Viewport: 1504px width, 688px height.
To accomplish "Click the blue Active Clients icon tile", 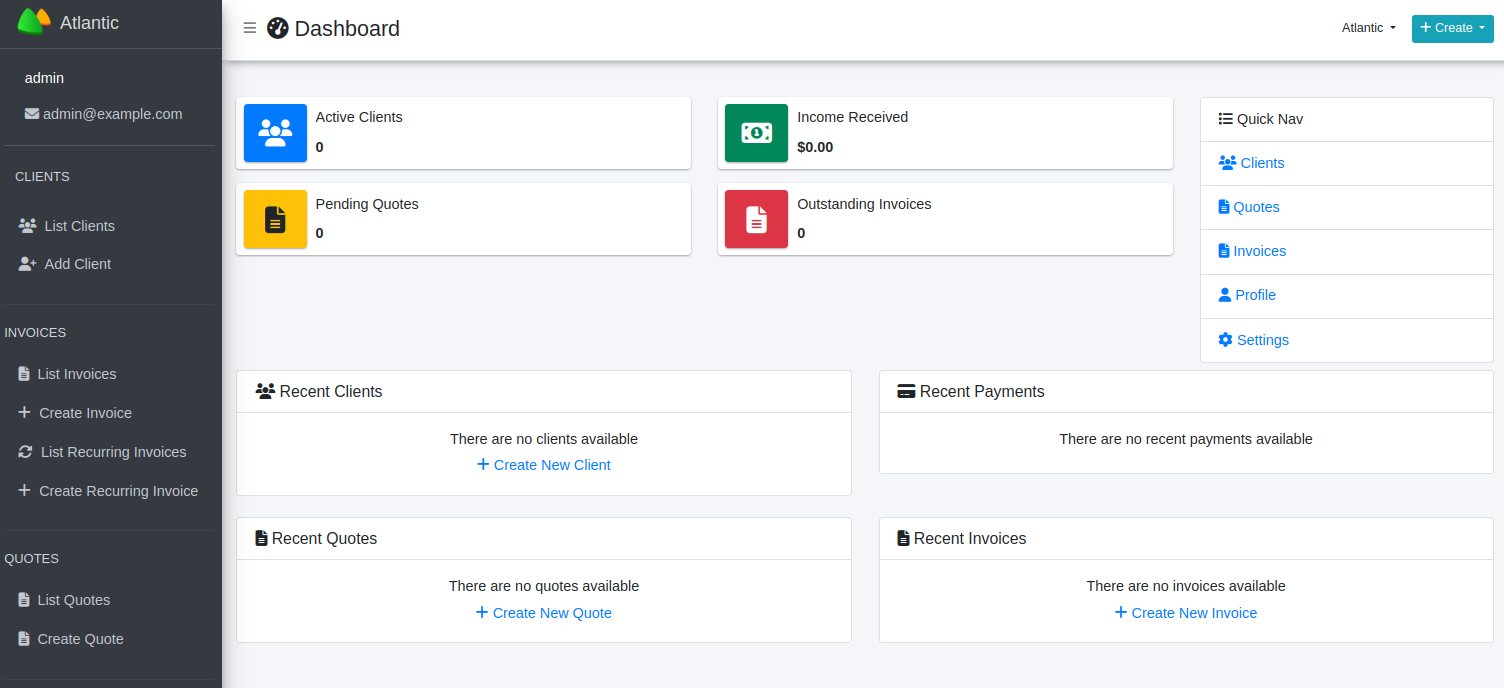I will pyautogui.click(x=275, y=133).
